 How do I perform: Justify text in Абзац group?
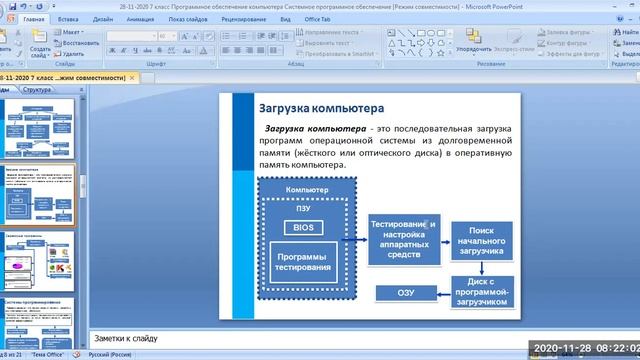[261, 51]
